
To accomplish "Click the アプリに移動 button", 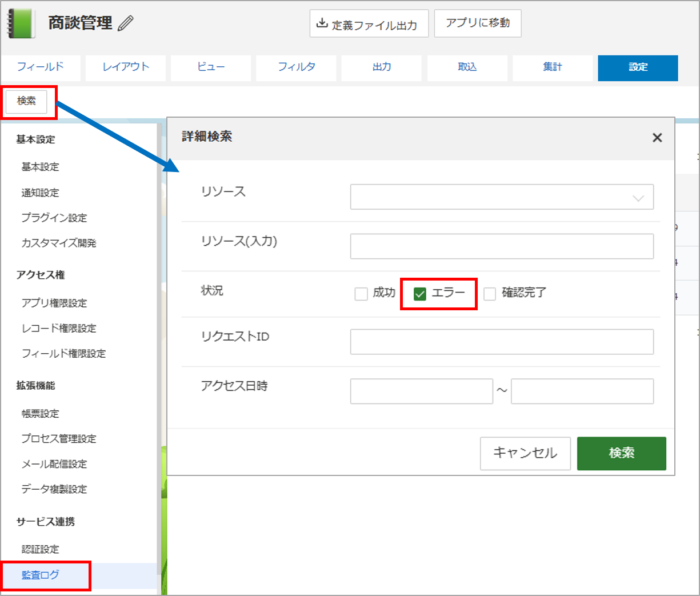I will 477,24.
